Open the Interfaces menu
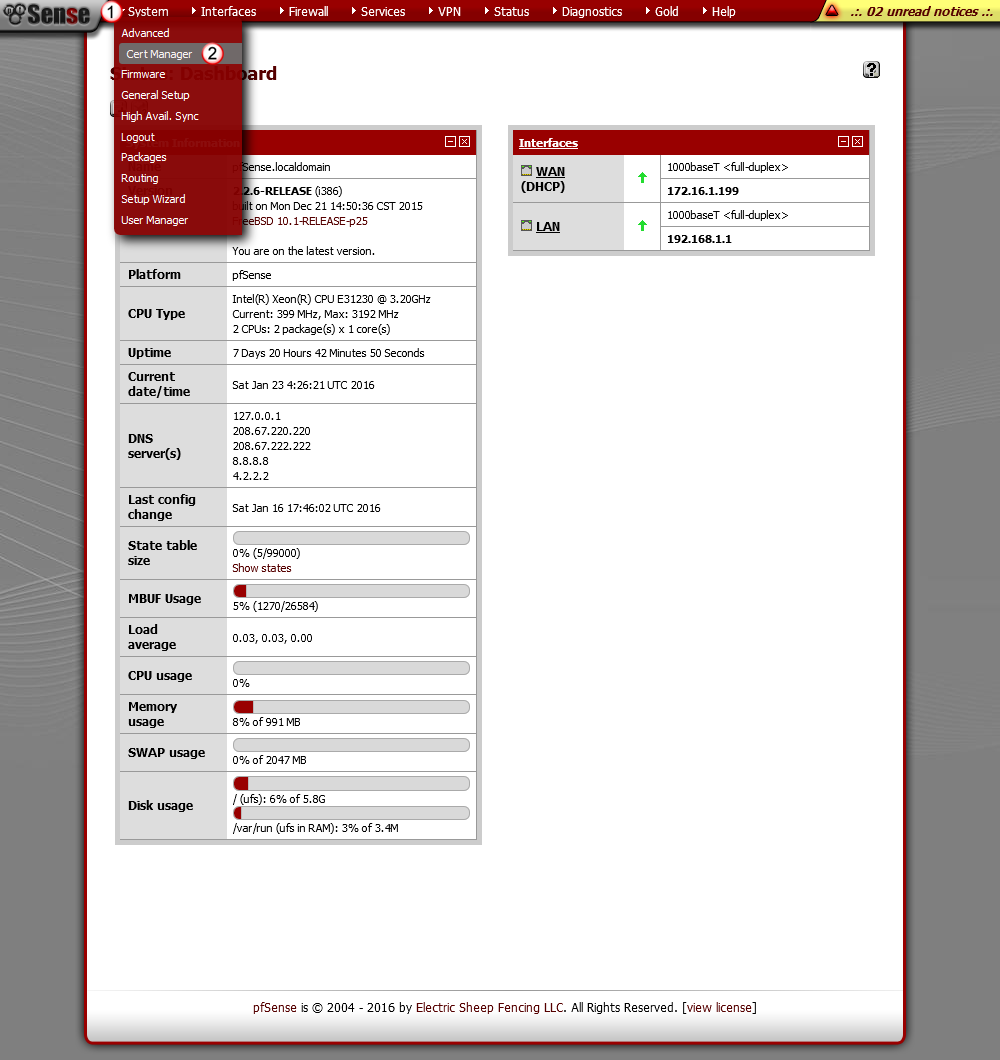The width and height of the screenshot is (1000, 1060). pos(228,11)
